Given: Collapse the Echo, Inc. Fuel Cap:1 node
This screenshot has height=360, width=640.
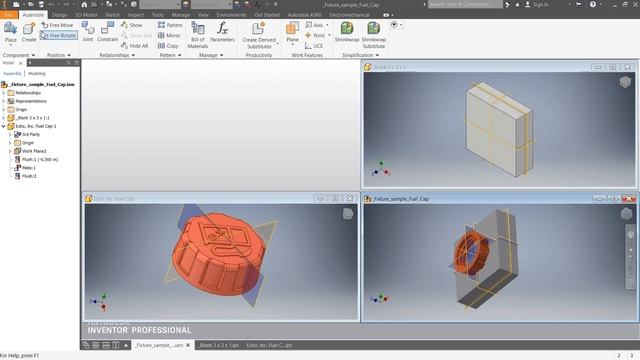Looking at the screenshot, I should pos(4,126).
